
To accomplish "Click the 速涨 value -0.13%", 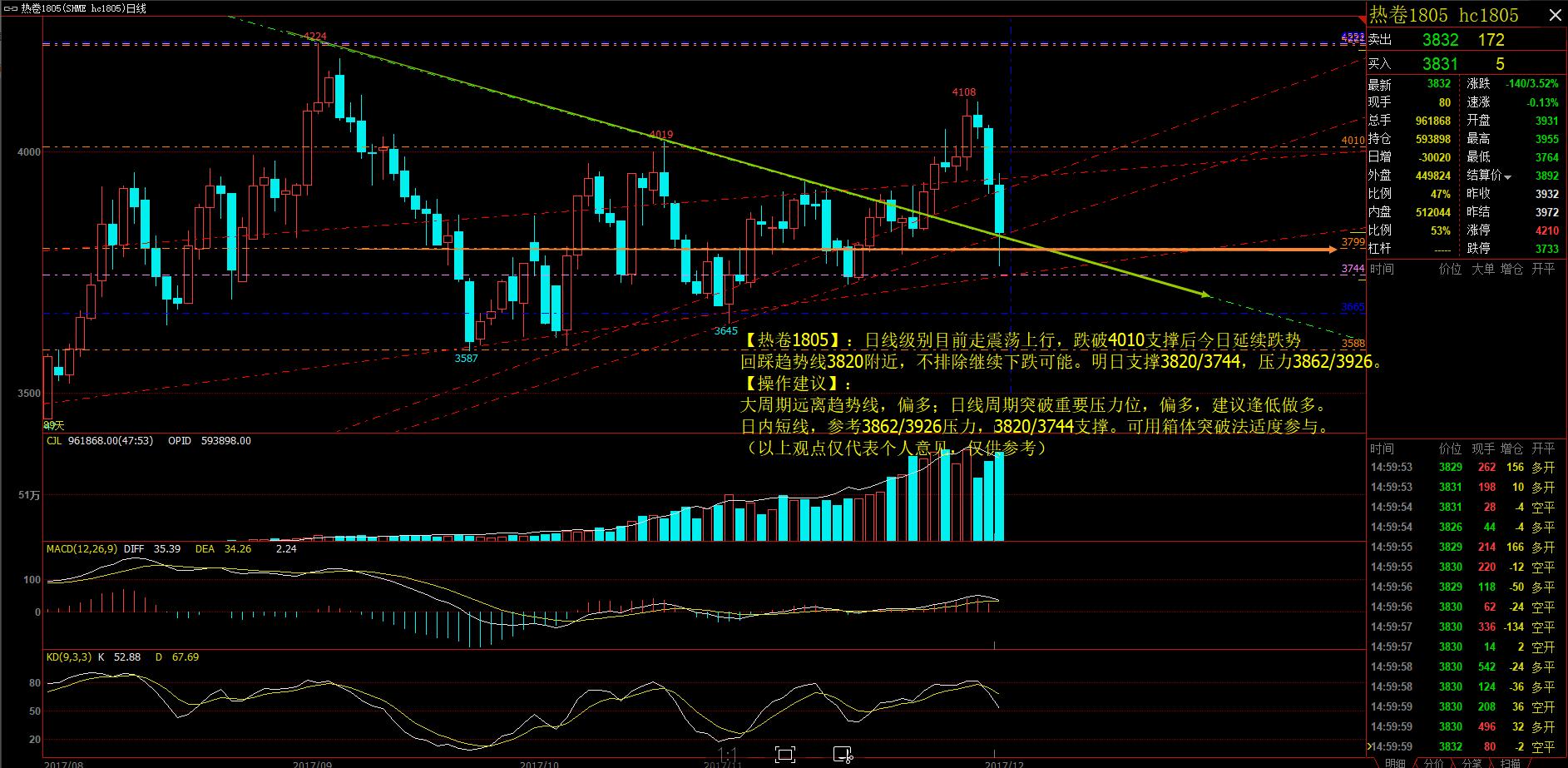I will pyautogui.click(x=1544, y=102).
